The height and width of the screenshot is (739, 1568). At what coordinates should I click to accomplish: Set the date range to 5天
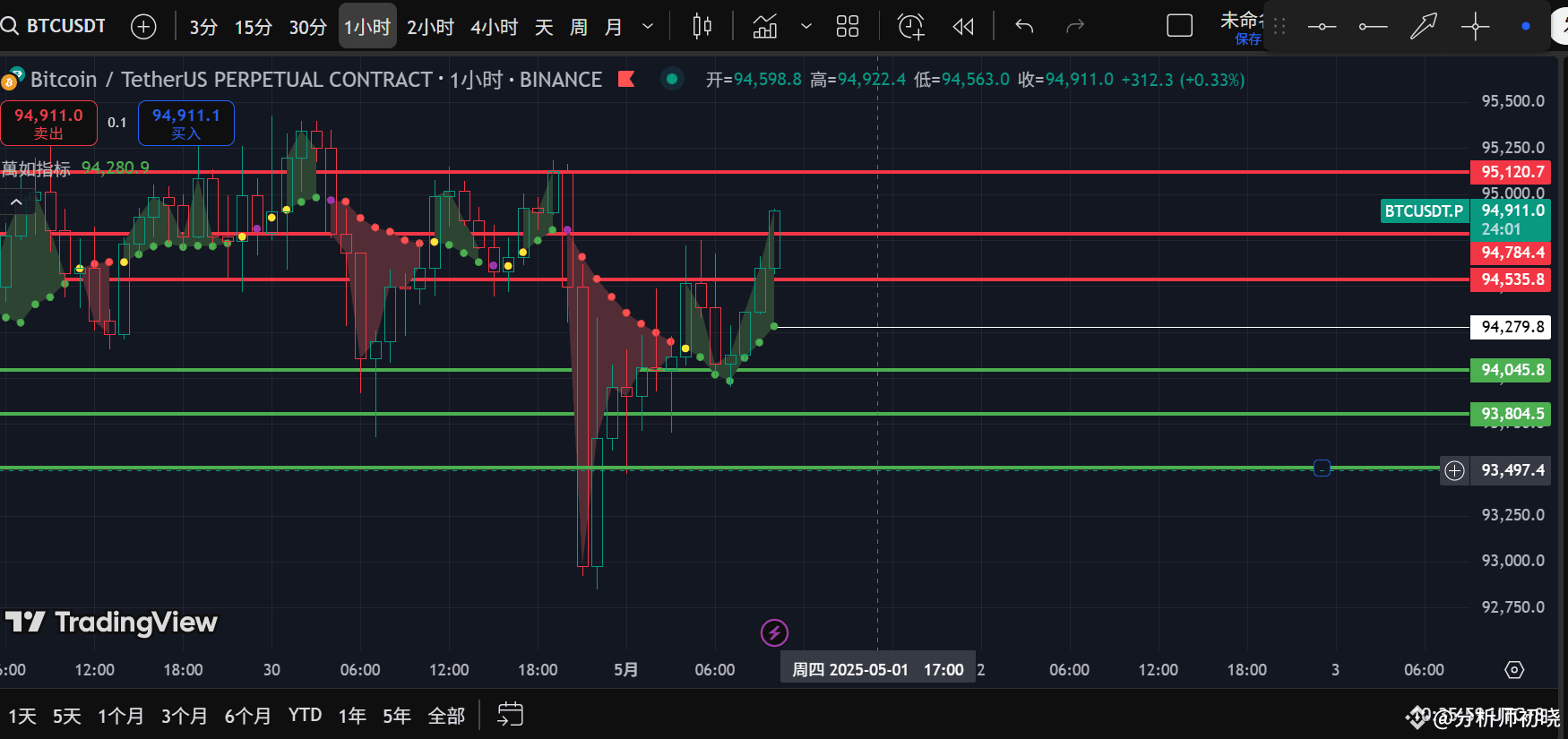click(66, 716)
